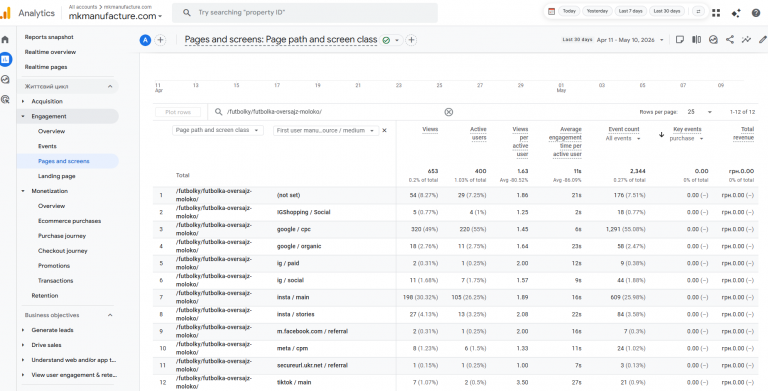768x391 pixels.
Task: Share this report via share icon
Action: point(730,40)
